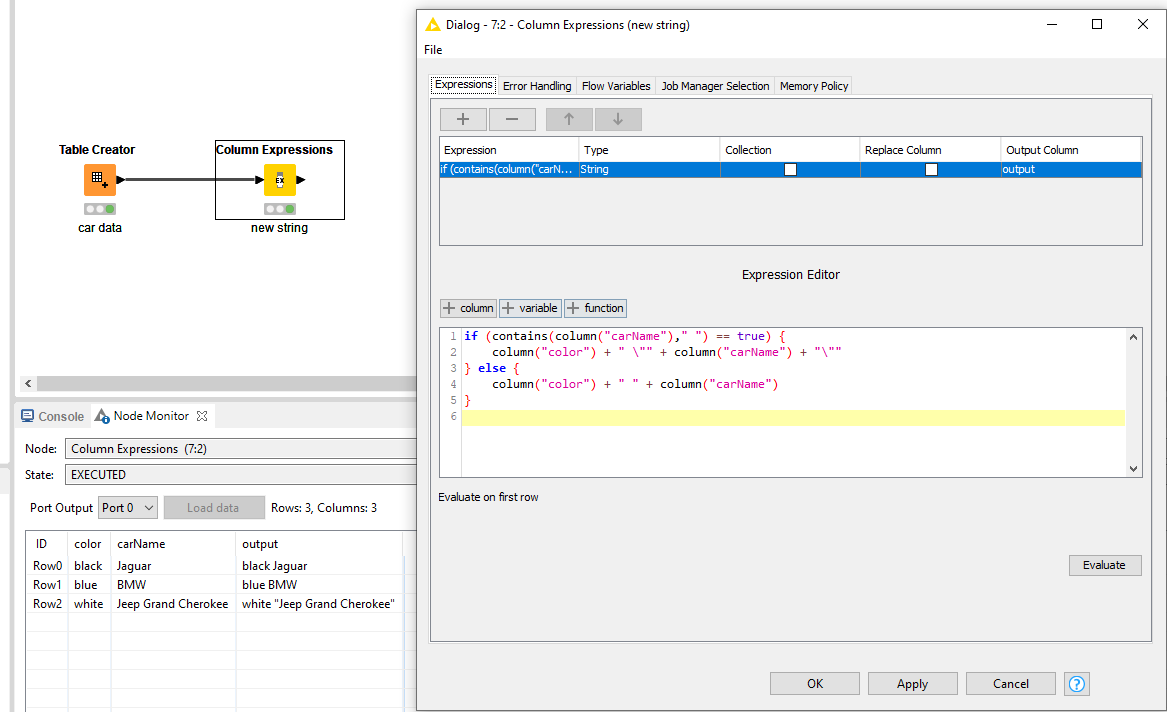The image size is (1167, 712).
Task: Switch to the Expressions tab
Action: (x=464, y=85)
